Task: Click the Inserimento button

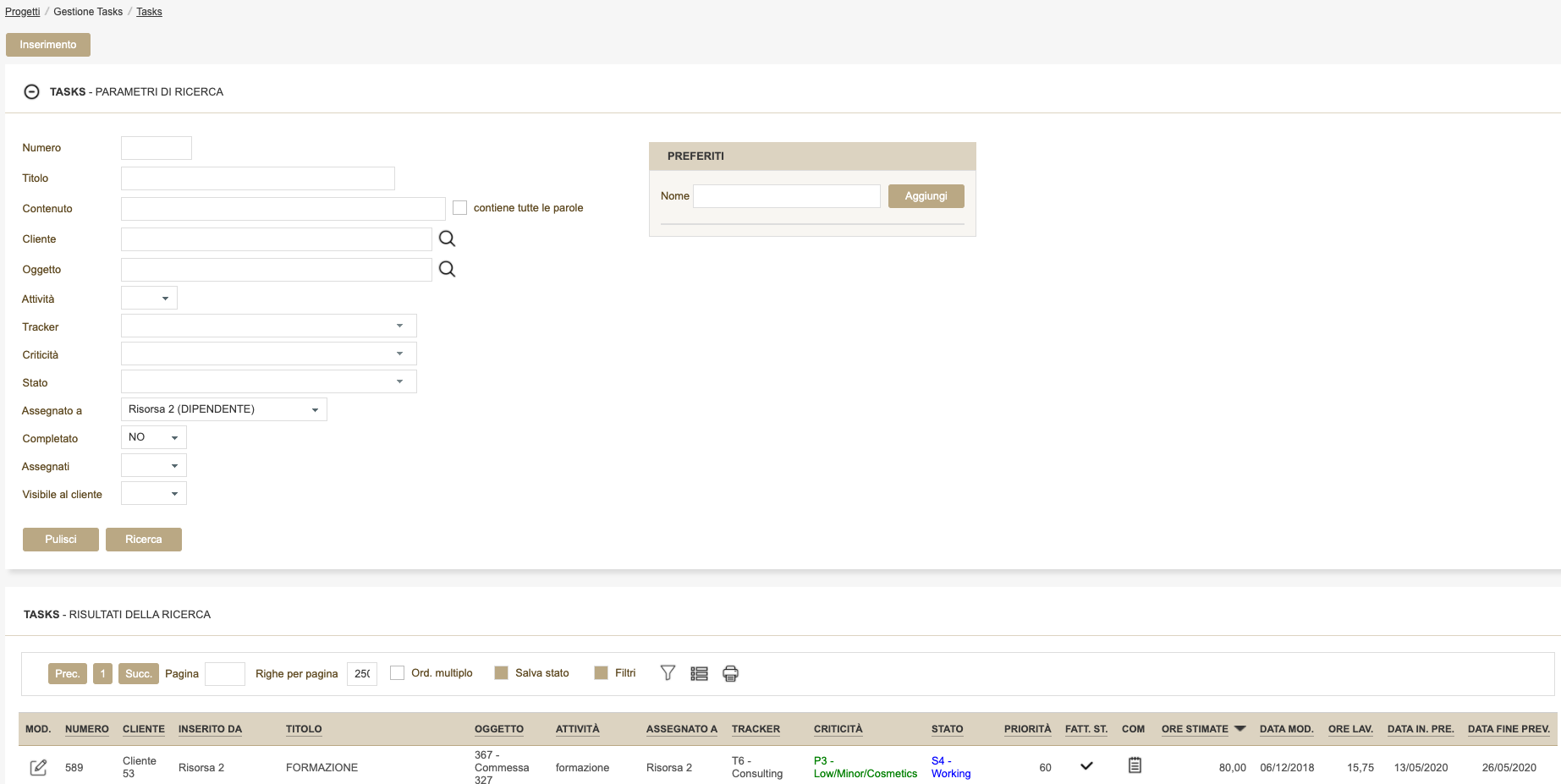Action: coord(48,45)
